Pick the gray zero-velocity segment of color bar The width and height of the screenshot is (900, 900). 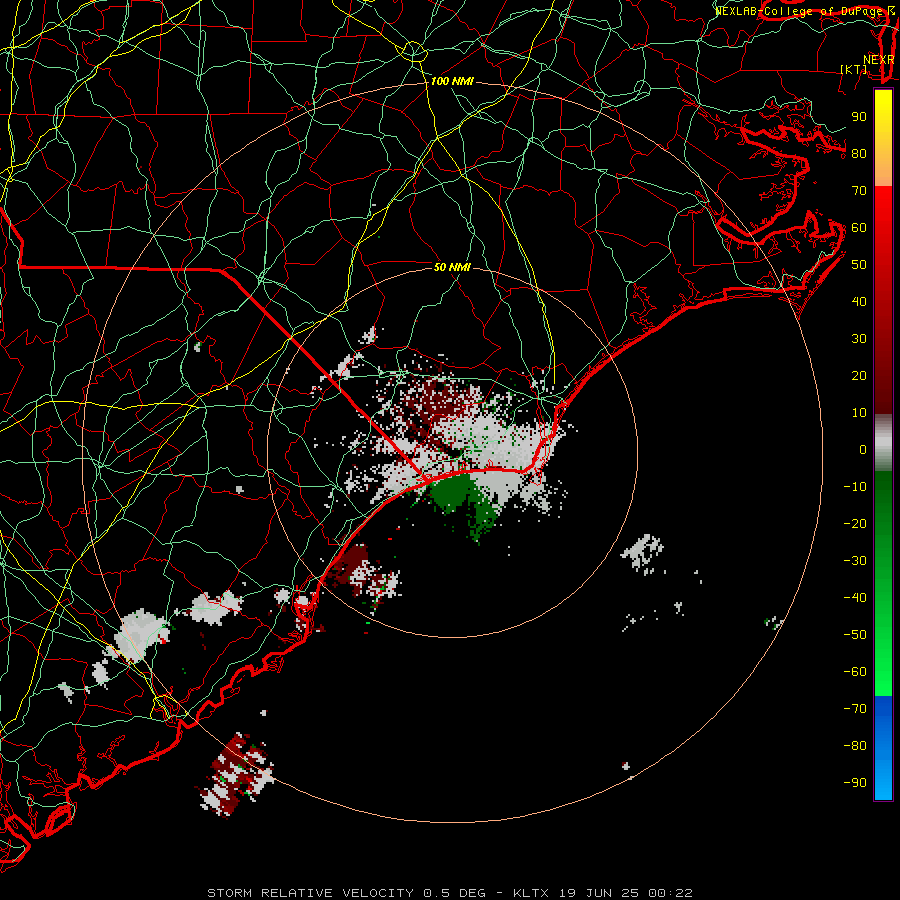coord(883,445)
